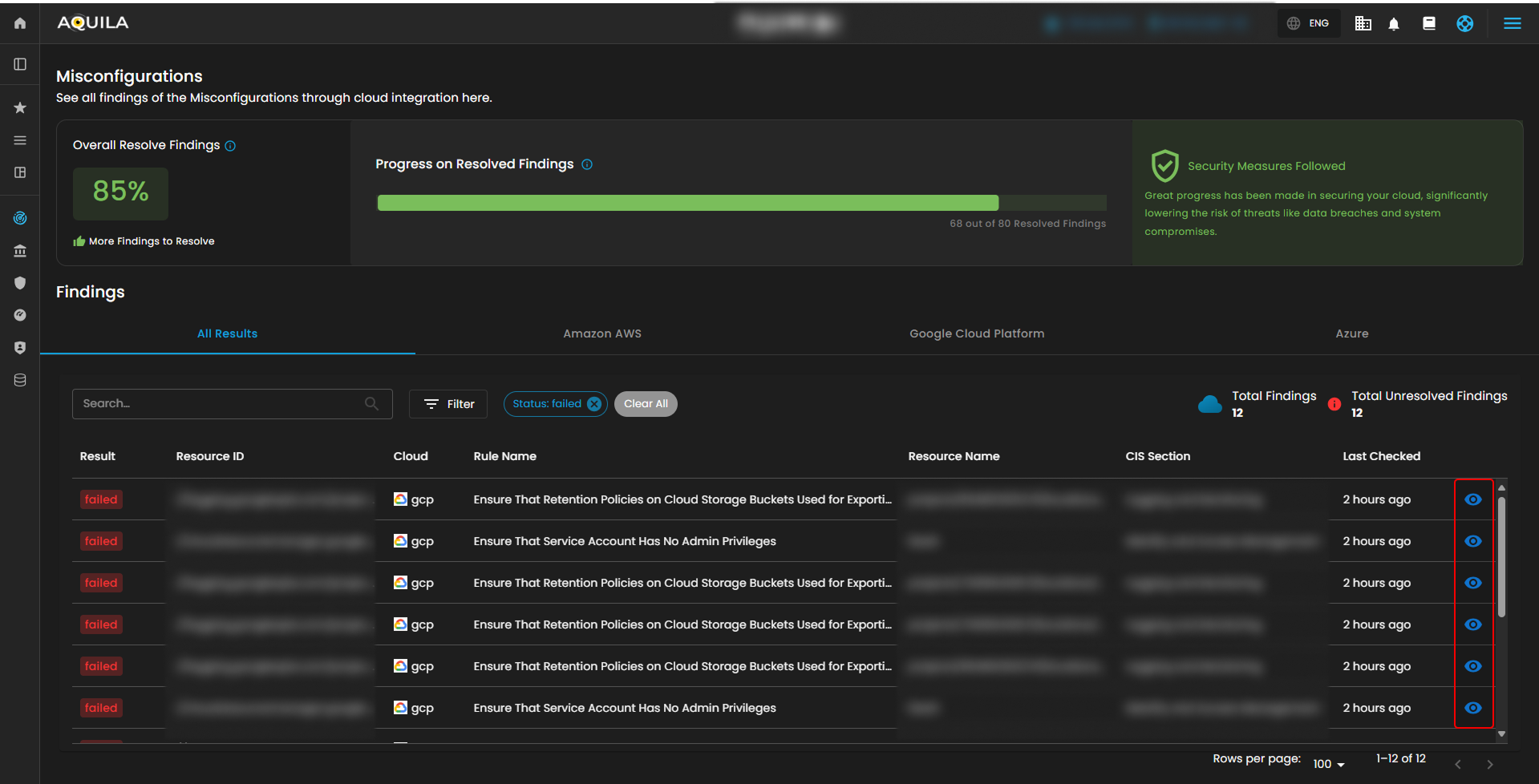This screenshot has width=1539, height=784.
Task: Switch to the Google Cloud Platform tab
Action: pos(976,333)
